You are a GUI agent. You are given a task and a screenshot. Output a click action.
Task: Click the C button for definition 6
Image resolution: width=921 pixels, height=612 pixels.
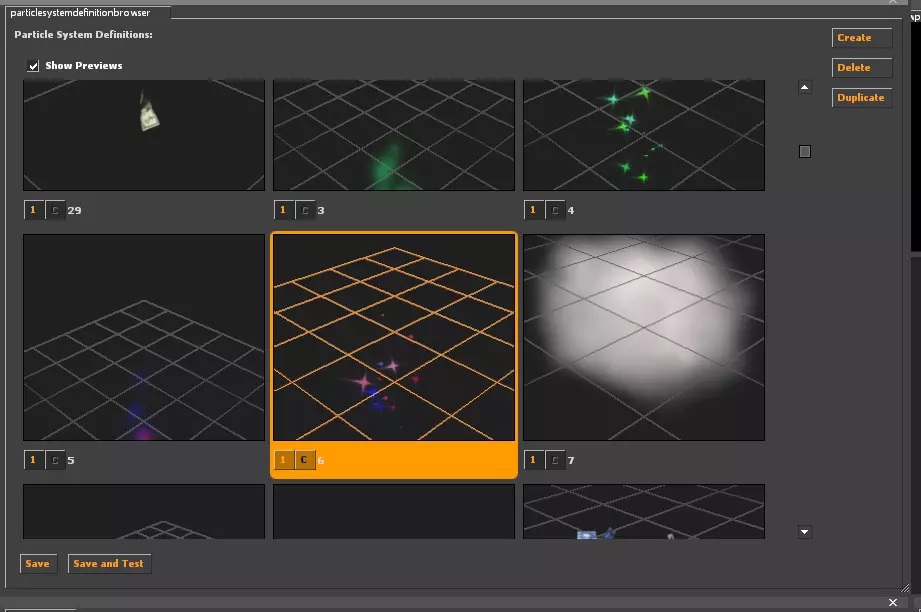pos(305,460)
